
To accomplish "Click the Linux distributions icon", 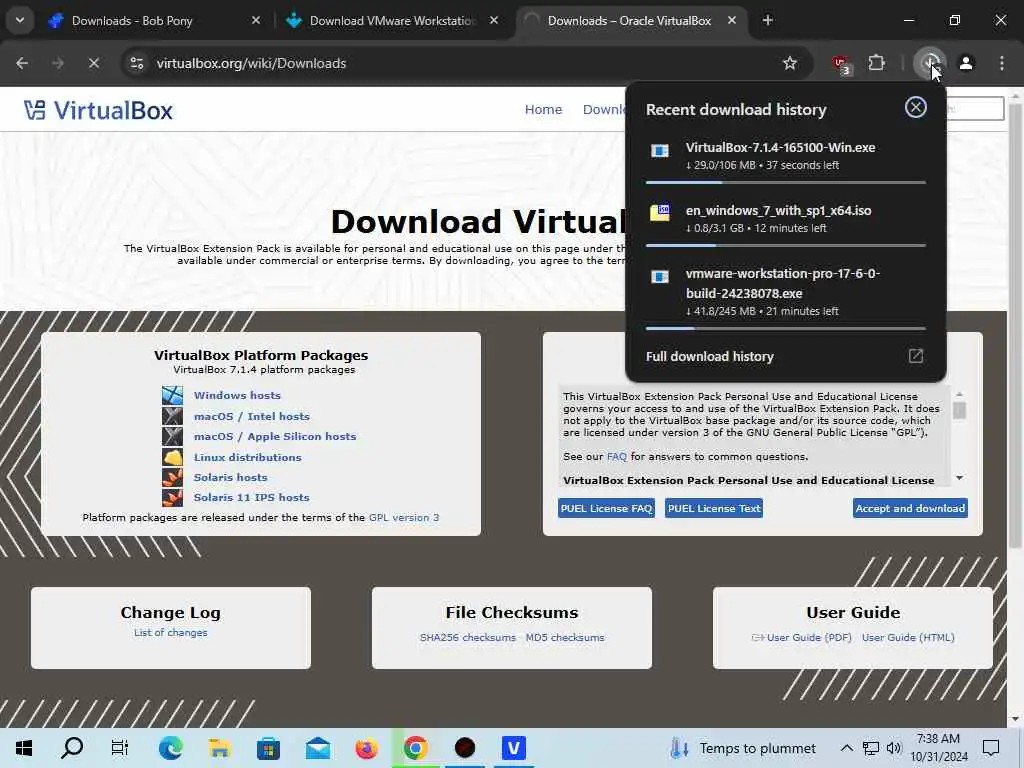I will (x=172, y=457).
